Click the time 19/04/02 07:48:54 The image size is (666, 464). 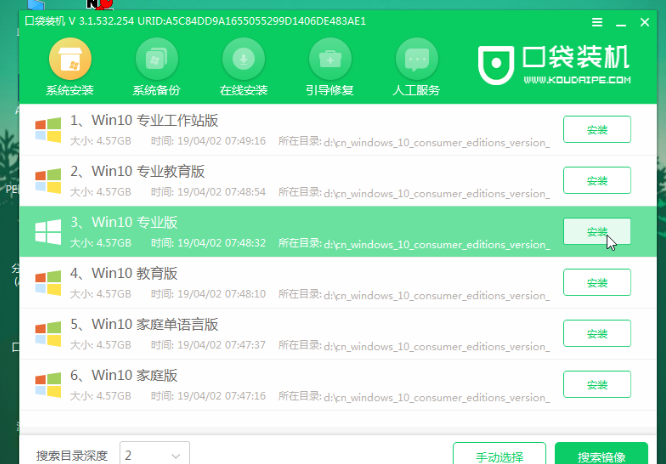[x=221, y=192]
